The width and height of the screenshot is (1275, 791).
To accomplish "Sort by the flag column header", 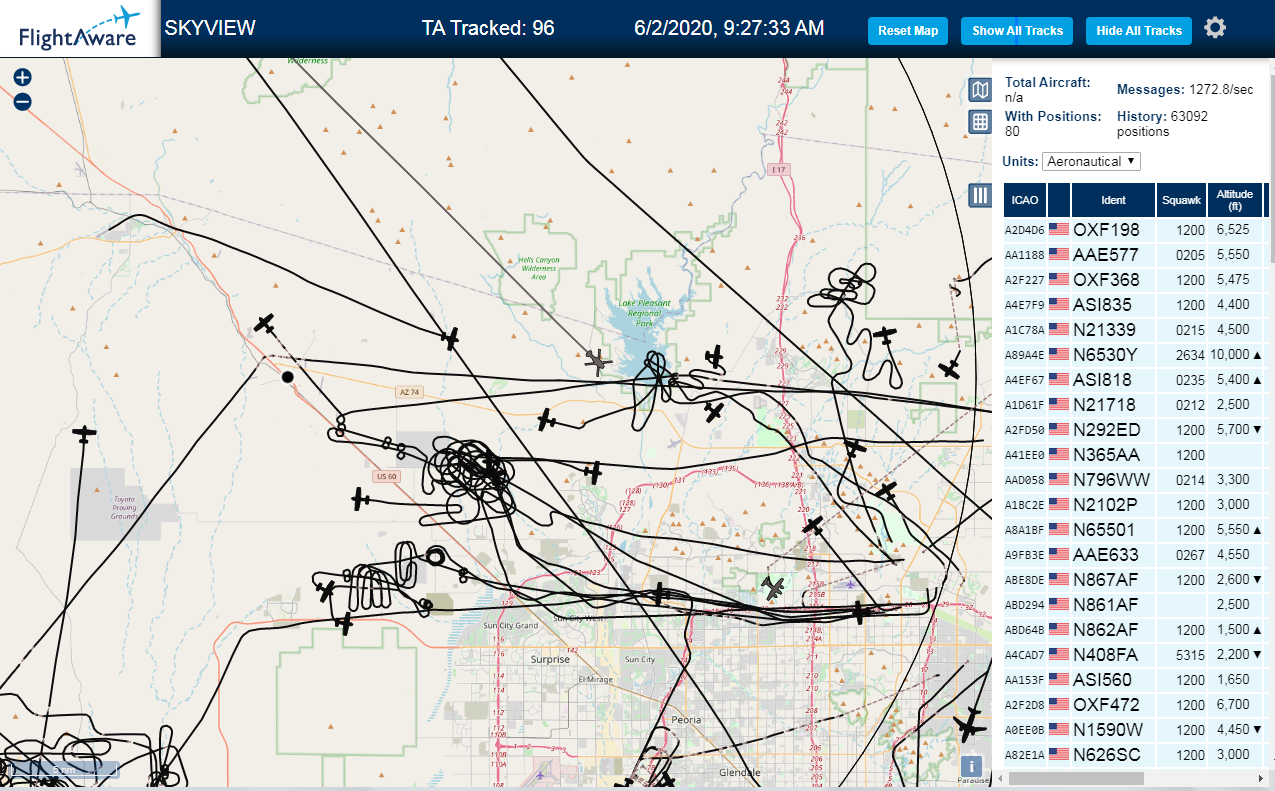I will (1059, 200).
